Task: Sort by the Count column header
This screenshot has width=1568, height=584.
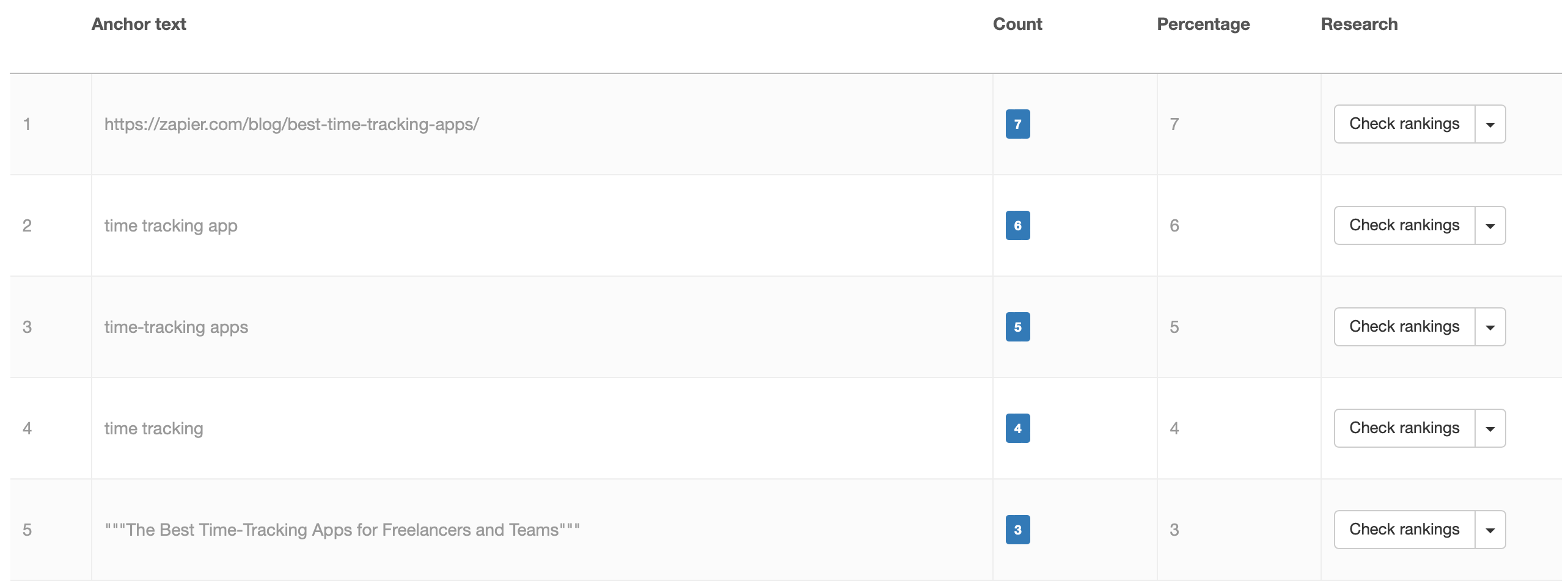Action: (x=1017, y=24)
